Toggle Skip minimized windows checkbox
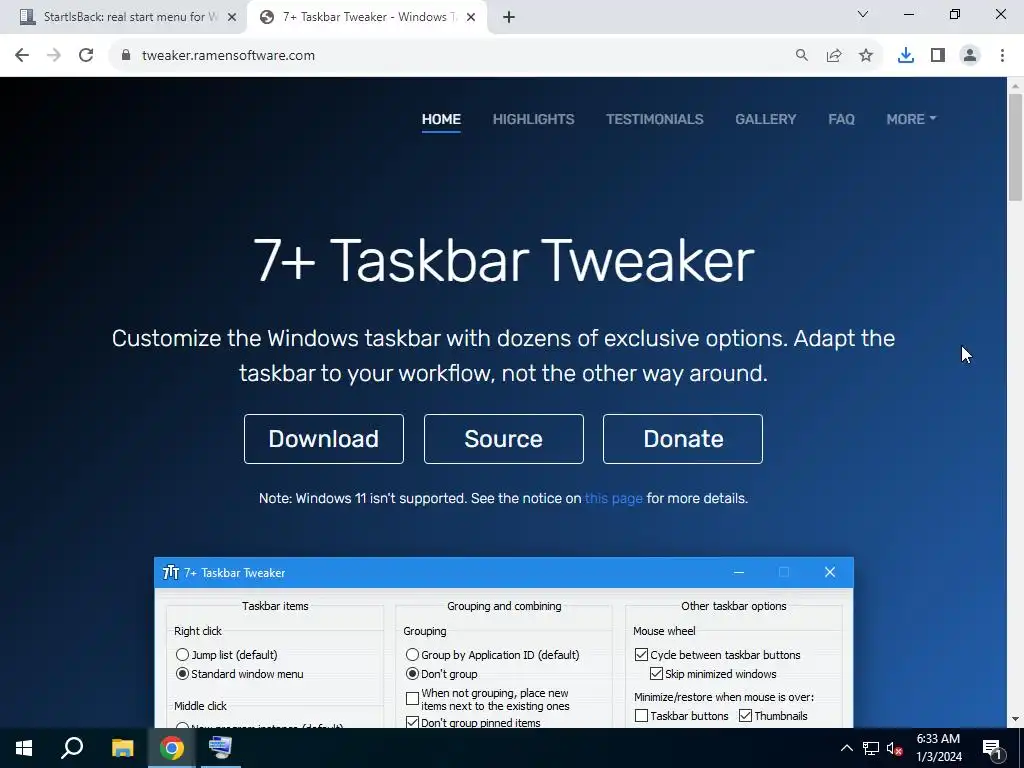 coord(656,674)
